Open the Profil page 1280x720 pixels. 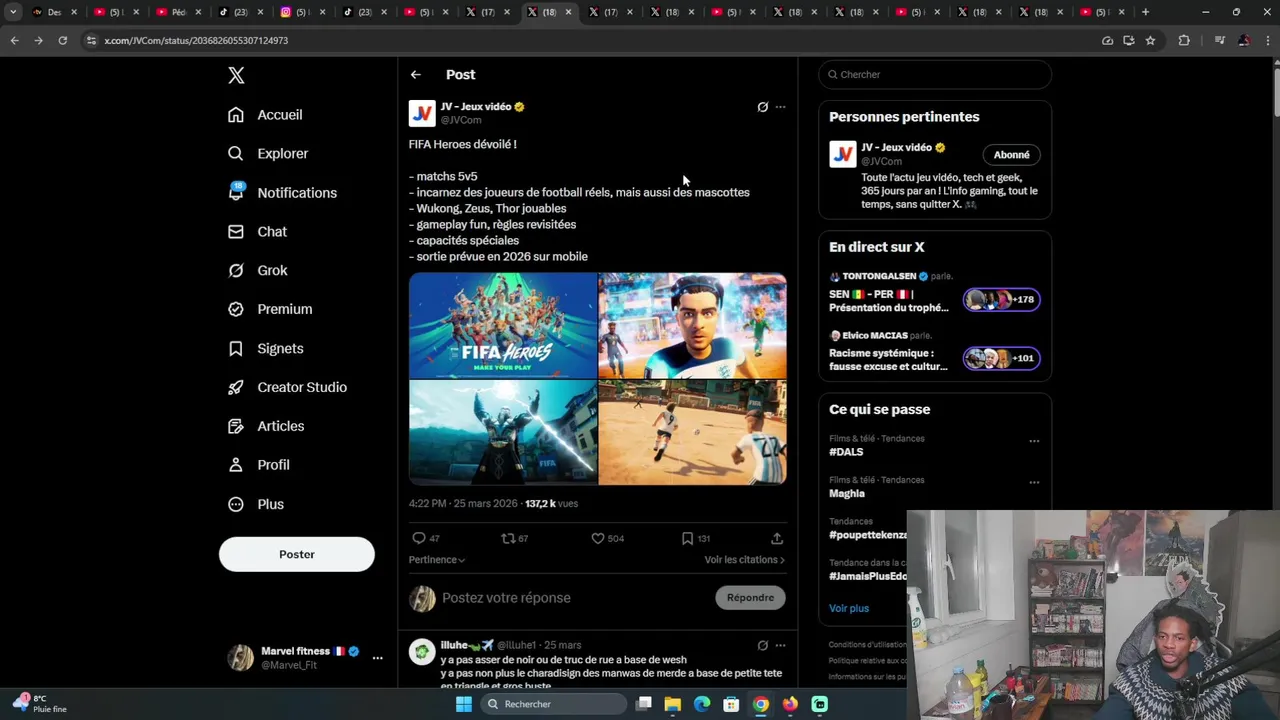pyautogui.click(x=259, y=466)
